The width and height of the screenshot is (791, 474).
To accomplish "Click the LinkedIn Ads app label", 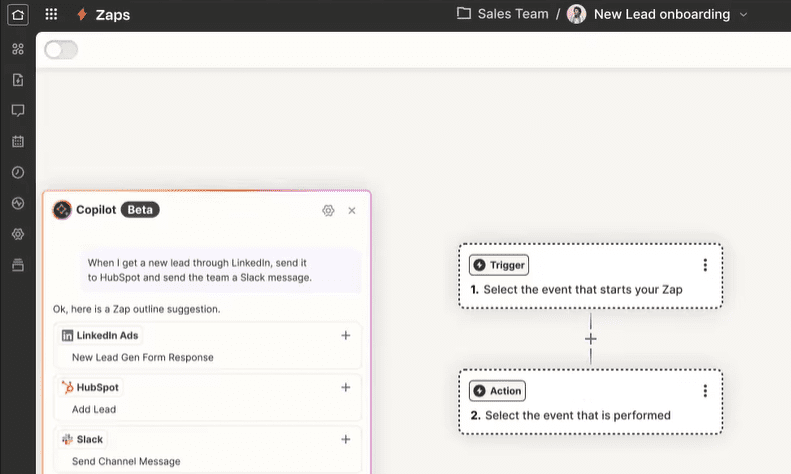I will point(100,335).
